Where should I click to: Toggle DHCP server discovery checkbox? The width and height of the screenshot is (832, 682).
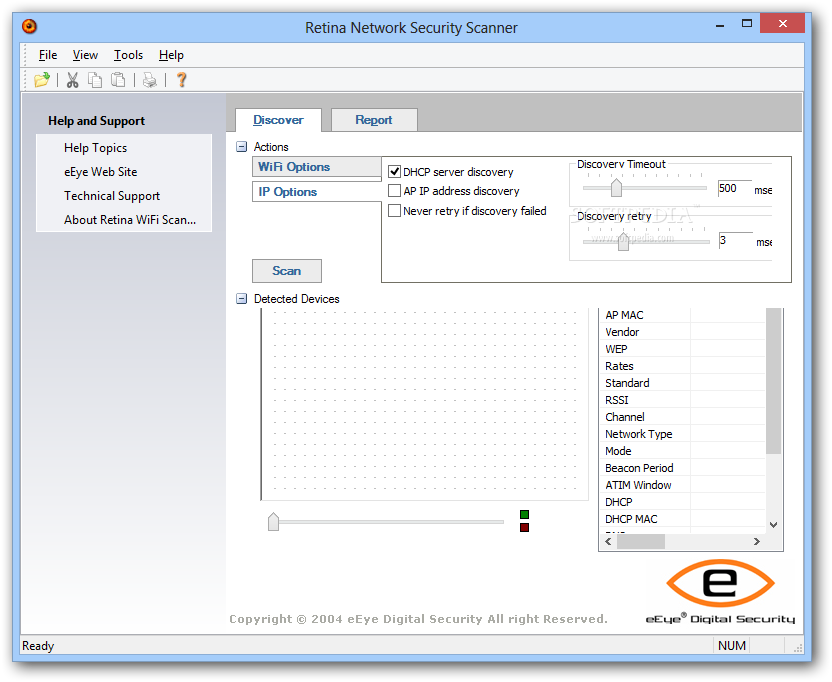(x=394, y=171)
